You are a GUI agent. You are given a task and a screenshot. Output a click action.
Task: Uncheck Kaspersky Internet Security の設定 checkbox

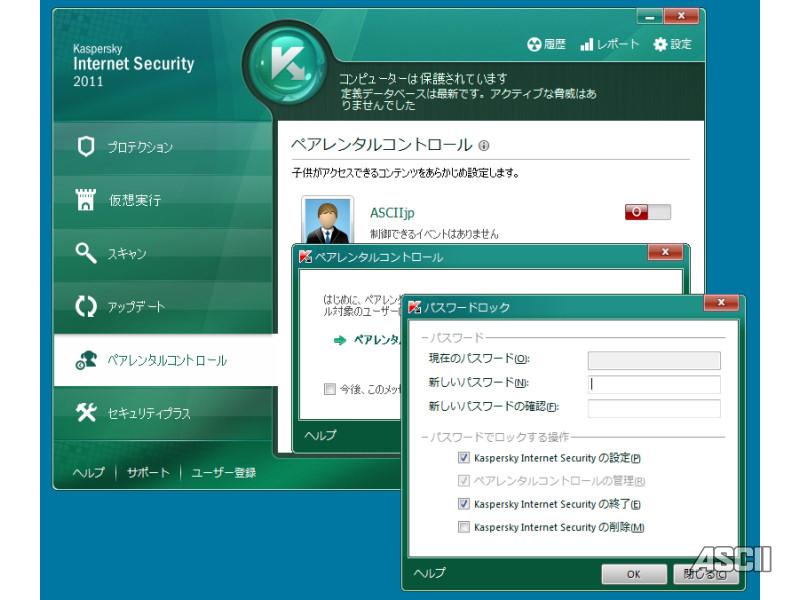463,458
